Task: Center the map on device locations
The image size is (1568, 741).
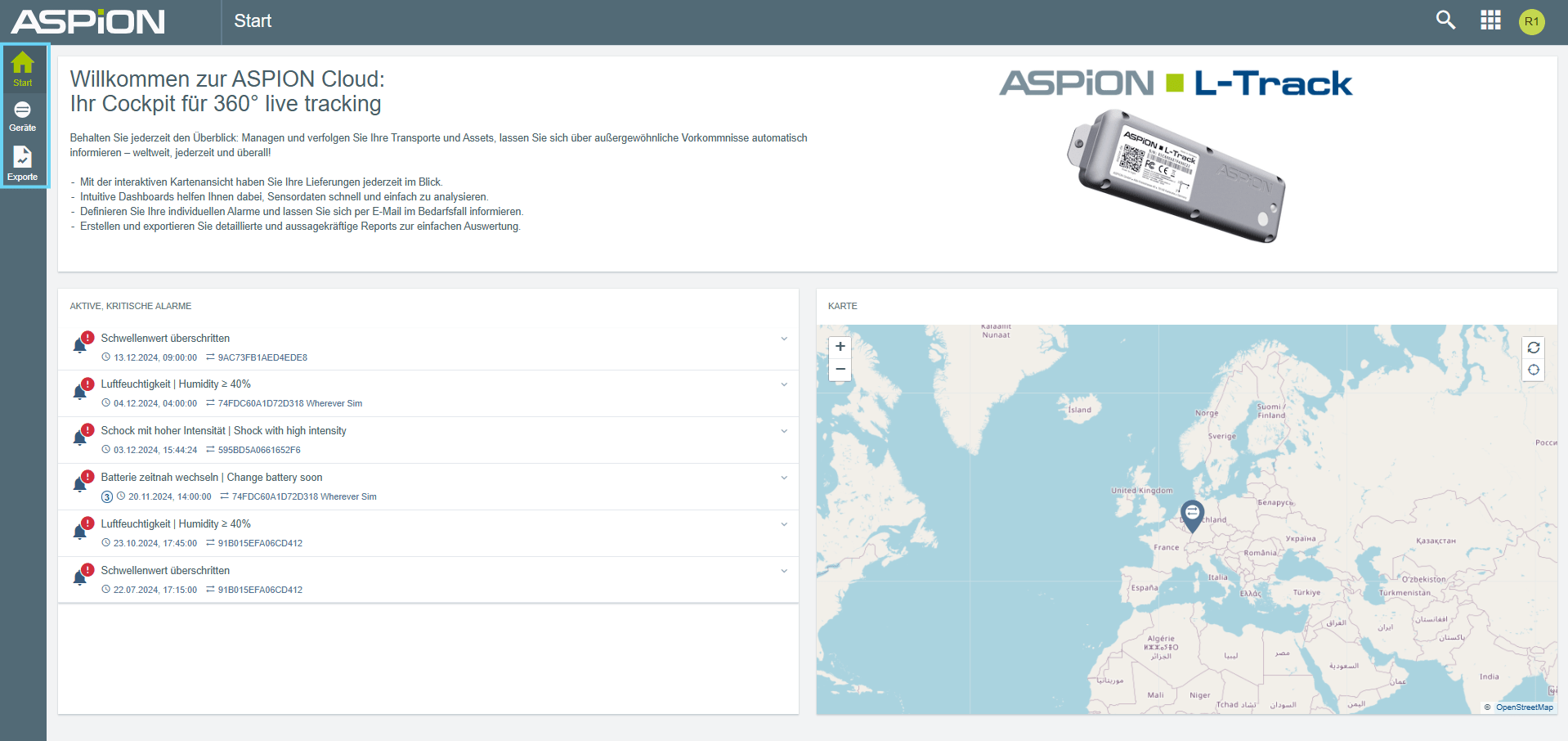Action: pyautogui.click(x=1534, y=370)
